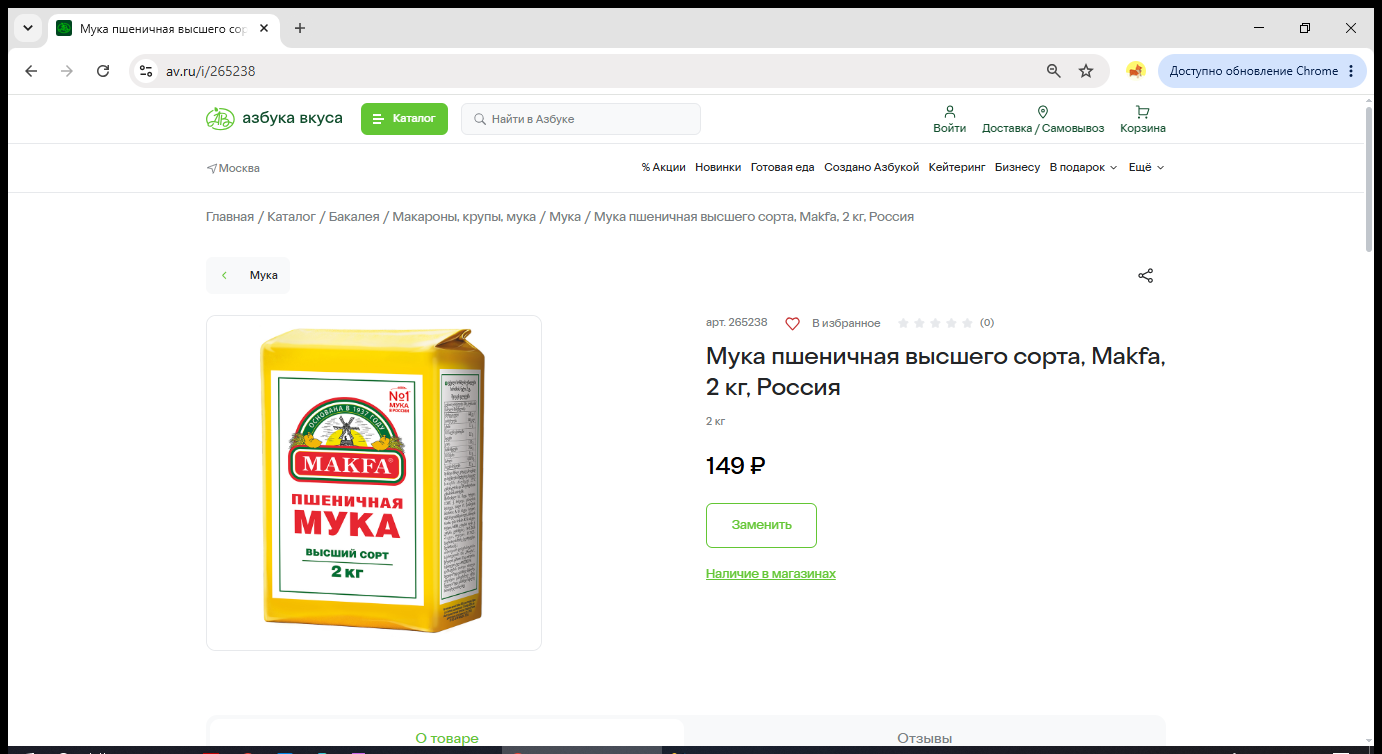Screen dimensions: 1382x754
Task: Go to Главная breadcrumb
Action: [x=230, y=217]
